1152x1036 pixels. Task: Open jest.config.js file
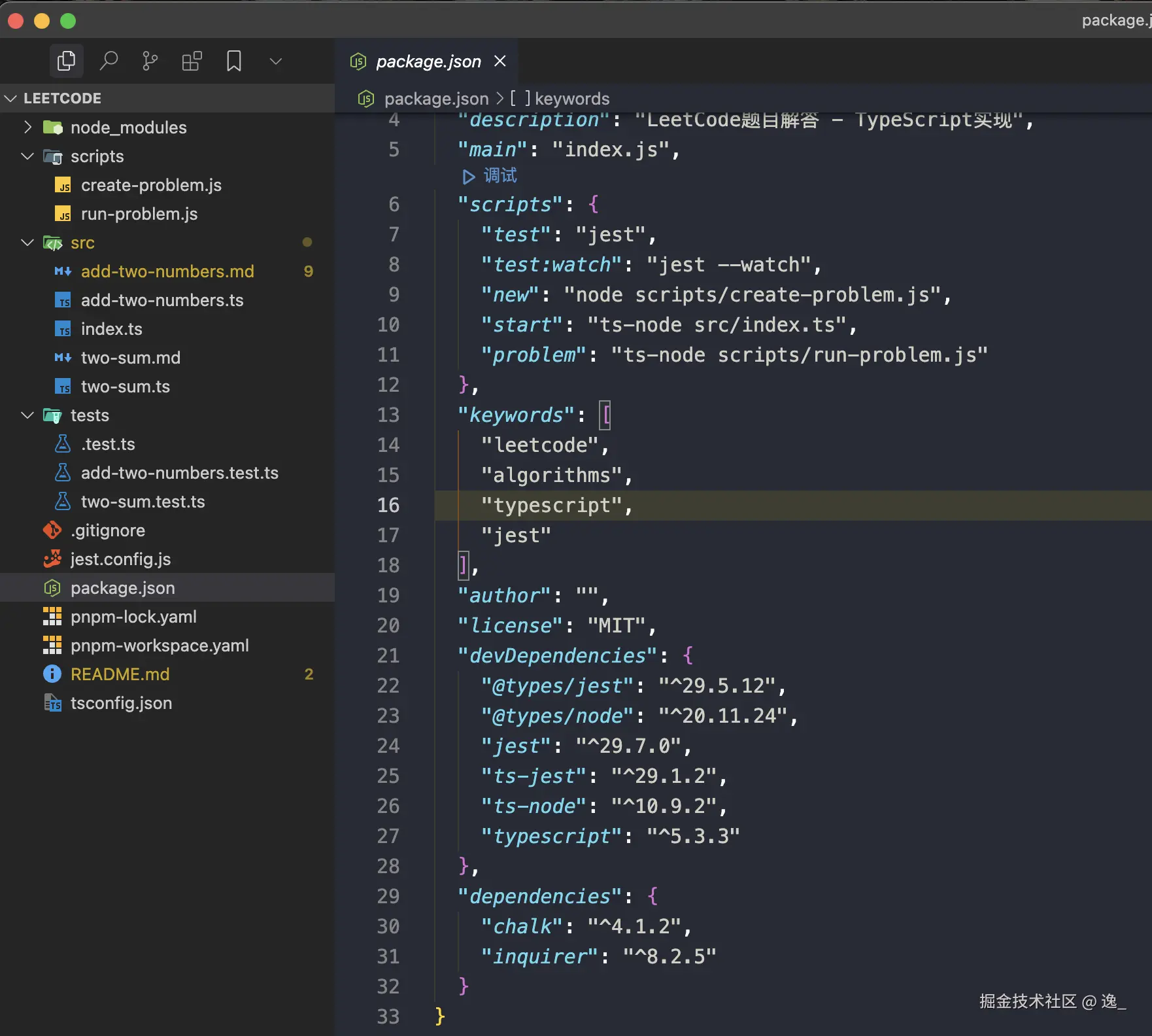coord(120,559)
